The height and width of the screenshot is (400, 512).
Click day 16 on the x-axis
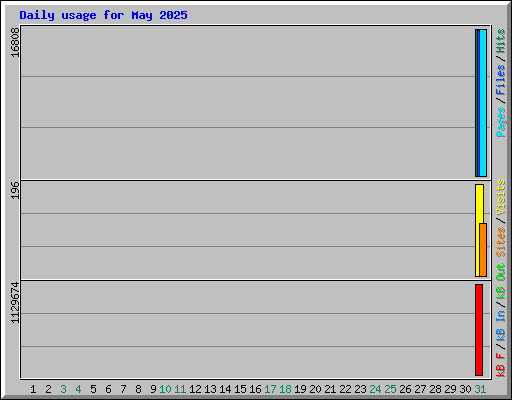coord(255,389)
